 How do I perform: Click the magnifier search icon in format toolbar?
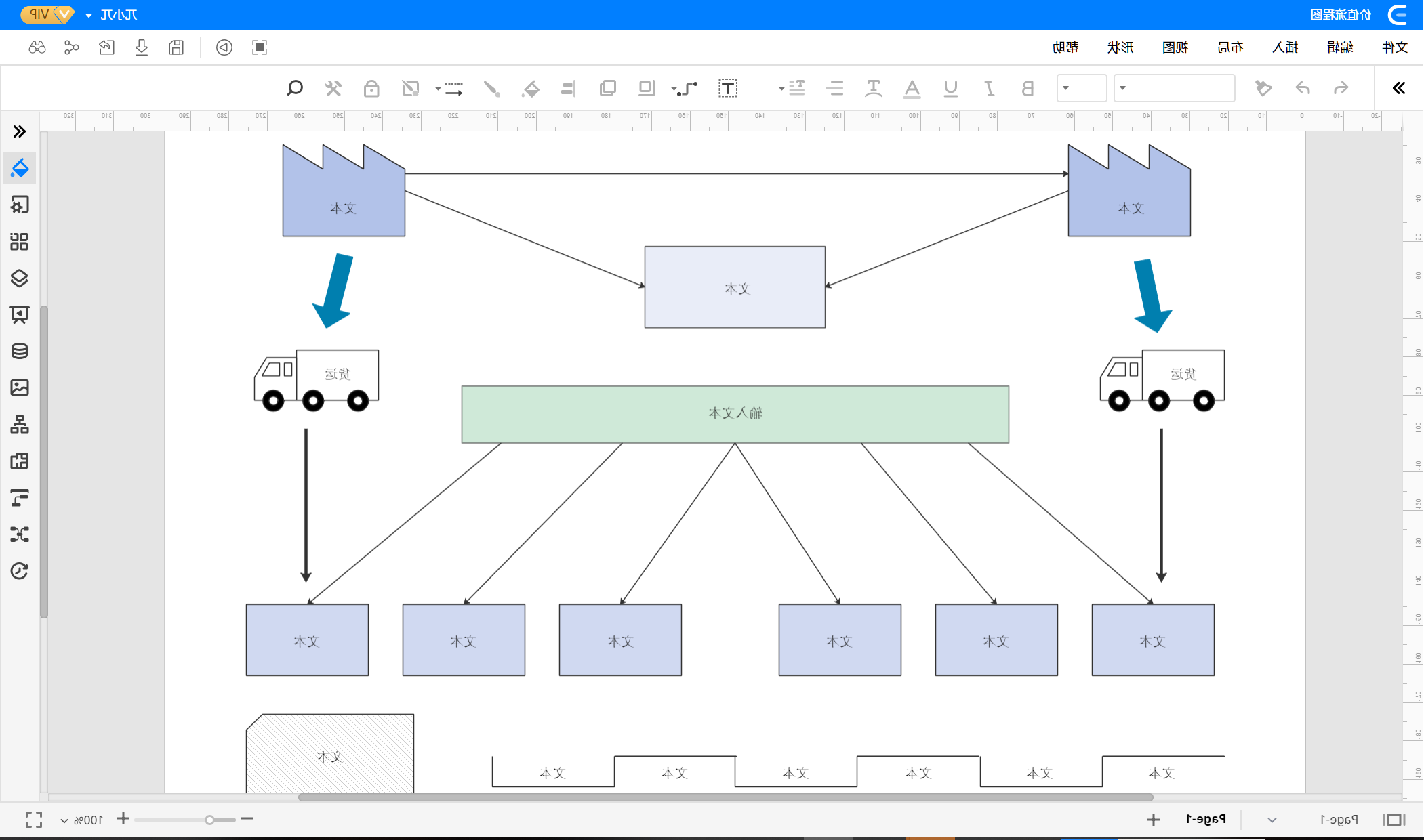coord(295,88)
